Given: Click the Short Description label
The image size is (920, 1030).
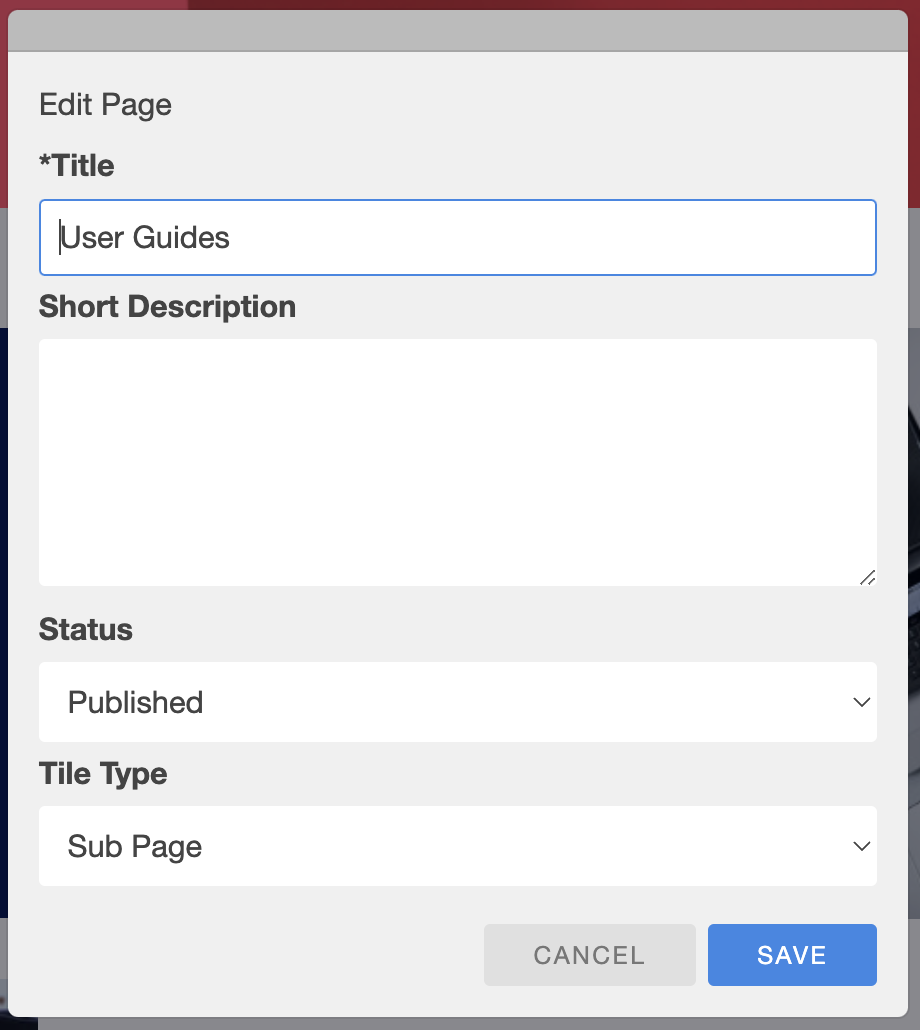Looking at the screenshot, I should (x=167, y=307).
